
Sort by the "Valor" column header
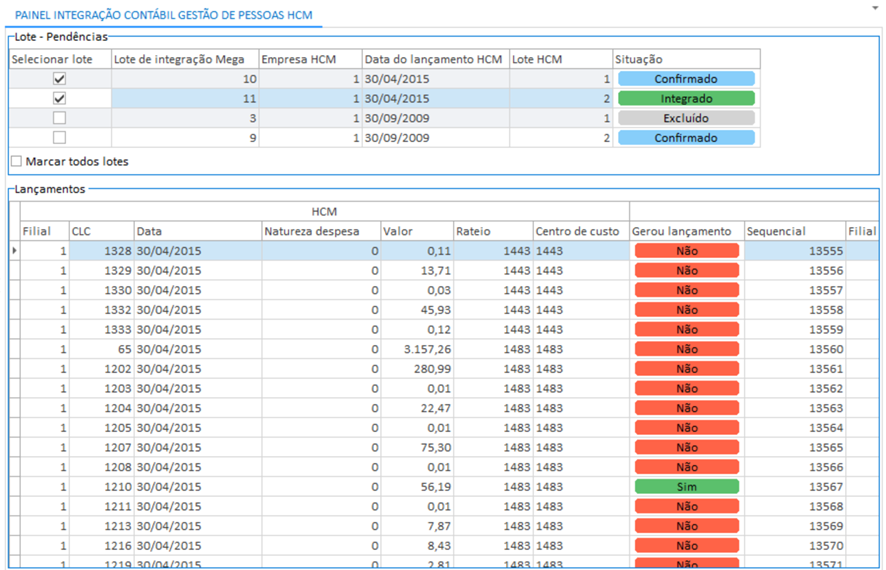(416, 231)
